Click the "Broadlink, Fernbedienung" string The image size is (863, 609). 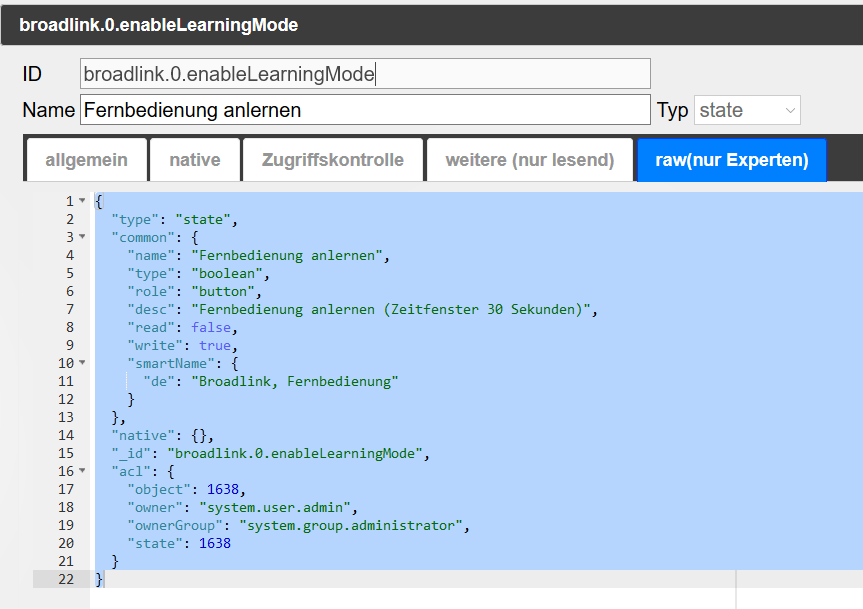click(294, 381)
